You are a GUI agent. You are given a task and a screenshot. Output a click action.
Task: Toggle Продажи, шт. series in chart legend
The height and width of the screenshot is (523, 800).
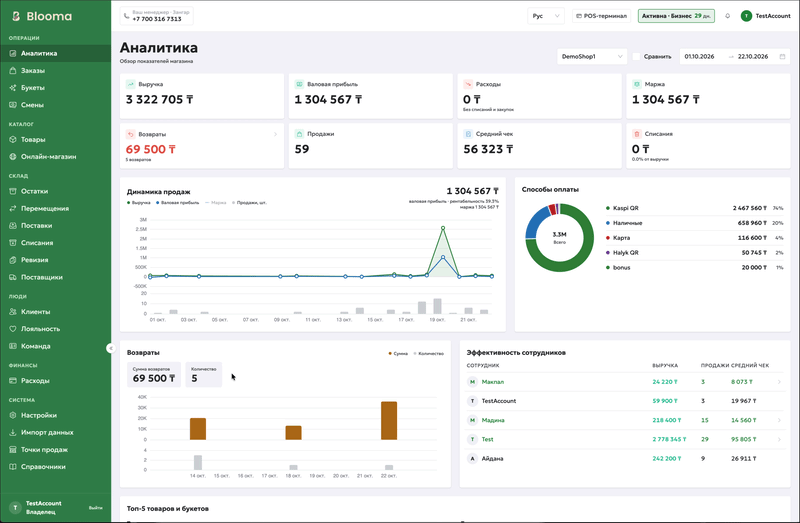(x=249, y=203)
